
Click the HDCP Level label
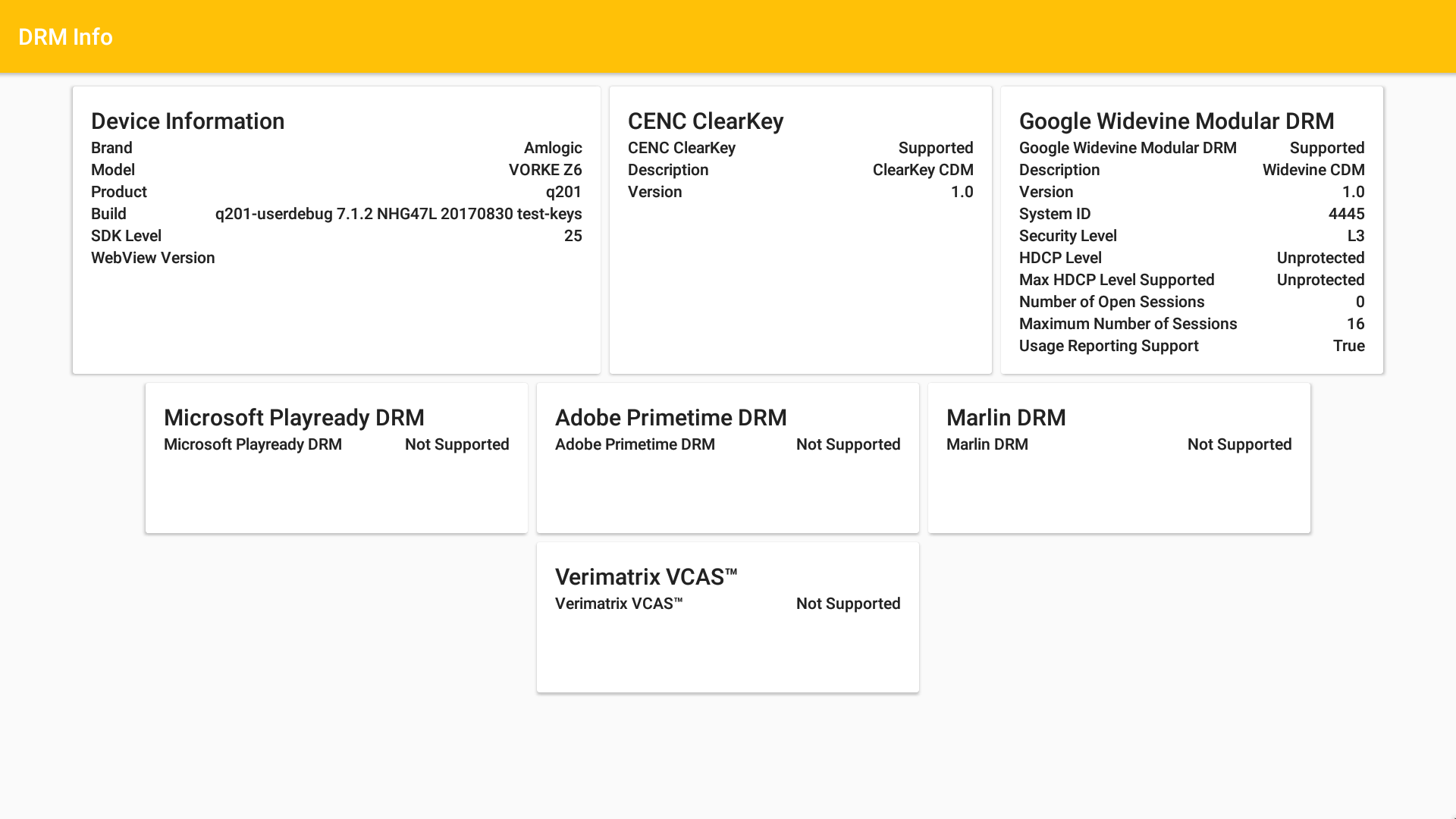tap(1060, 258)
